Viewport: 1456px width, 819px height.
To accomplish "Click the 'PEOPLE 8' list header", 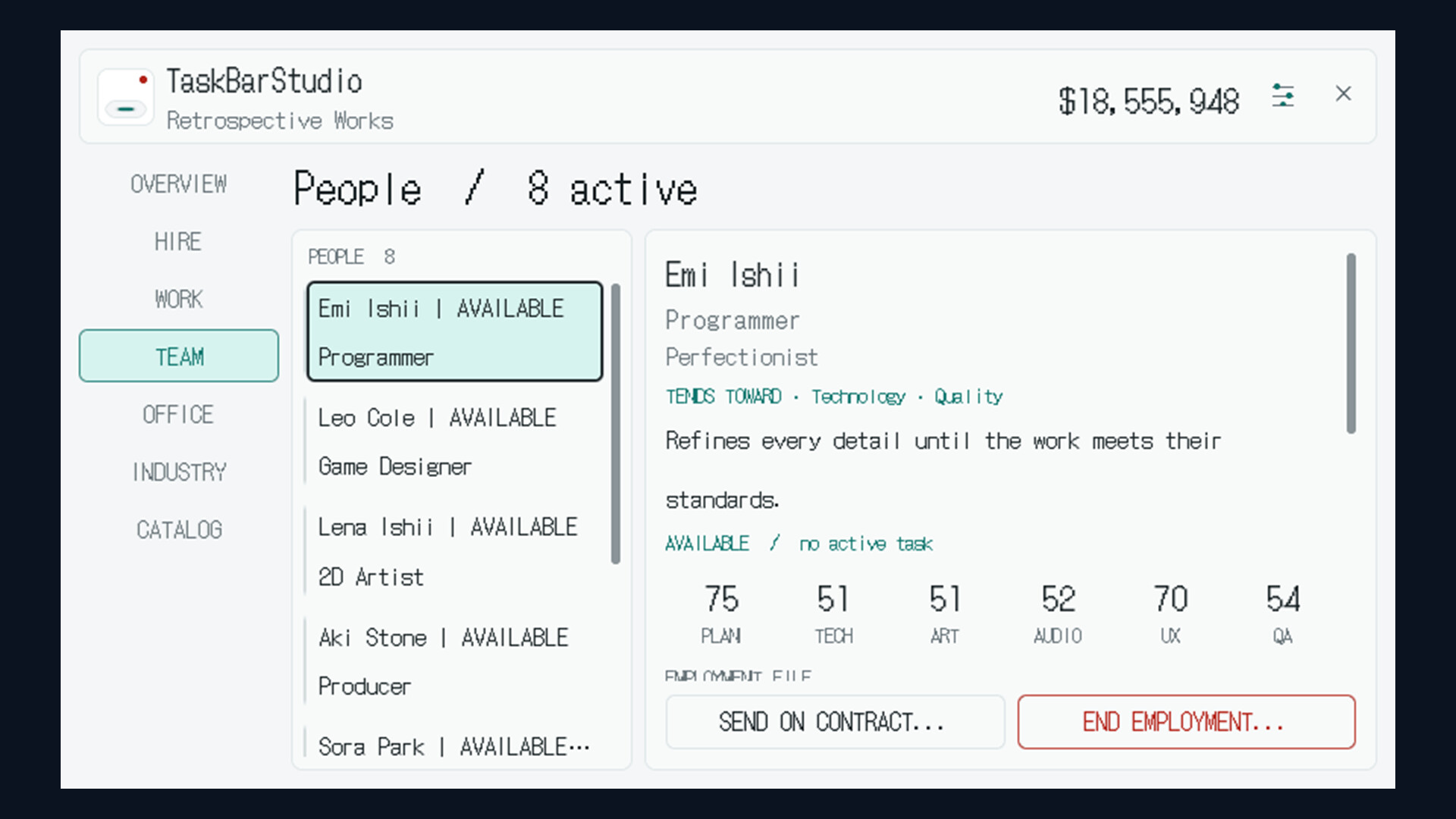I will click(x=351, y=256).
